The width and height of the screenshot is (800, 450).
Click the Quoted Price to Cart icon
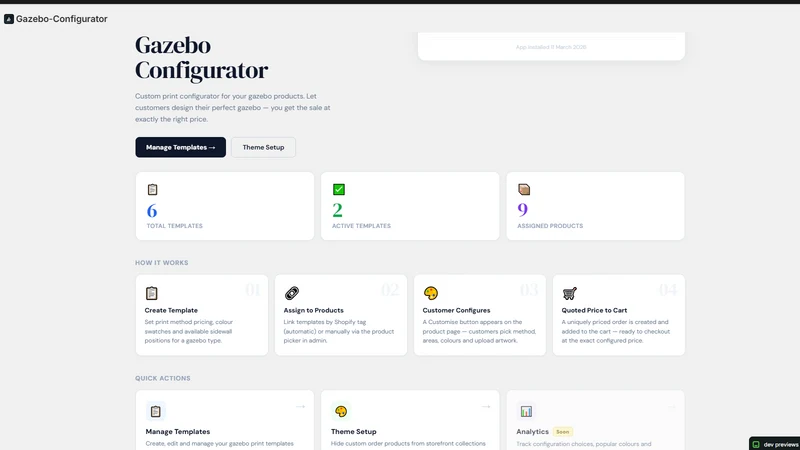(569, 293)
